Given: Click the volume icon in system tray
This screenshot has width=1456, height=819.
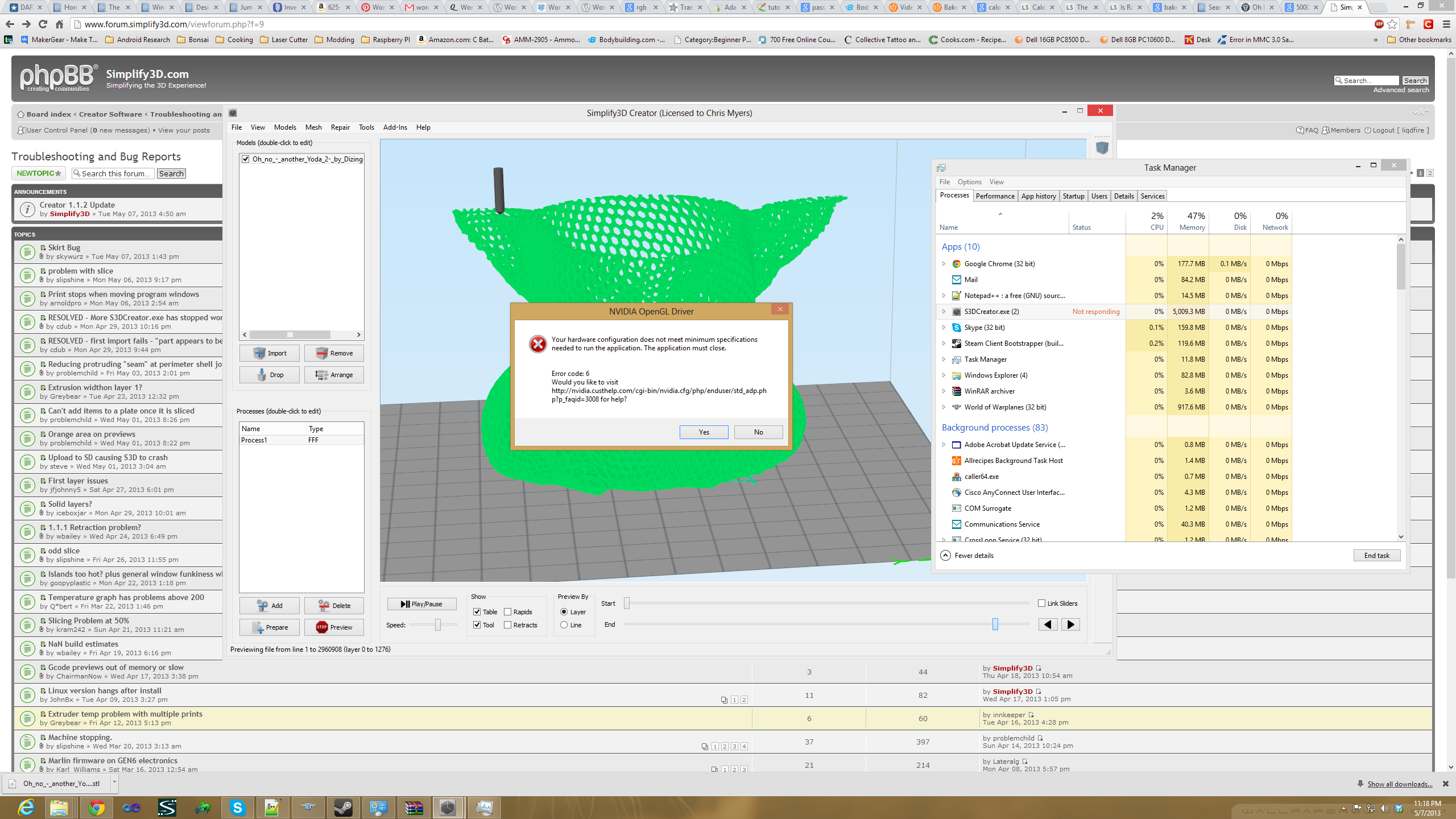Looking at the screenshot, I should pos(1384,808).
